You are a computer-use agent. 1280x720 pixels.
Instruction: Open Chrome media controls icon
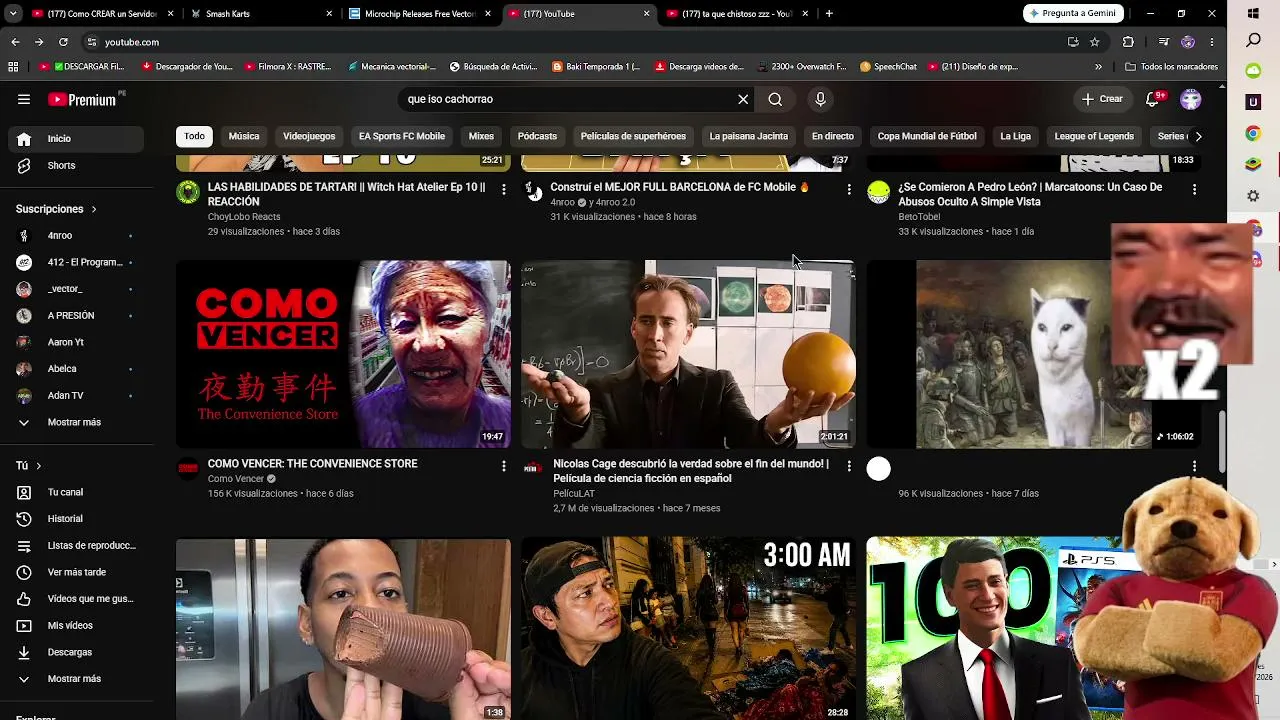(1163, 42)
